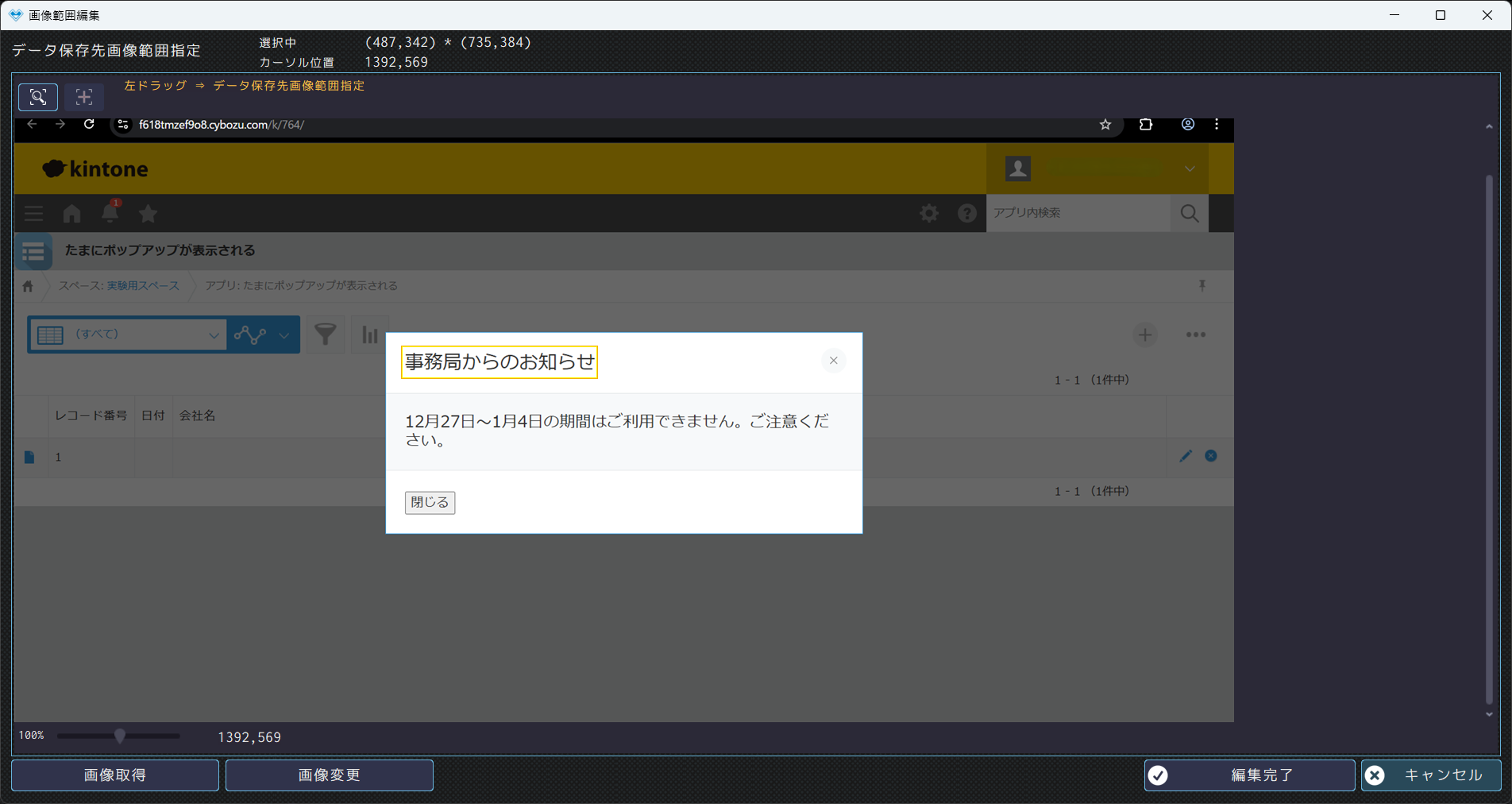Select the magnifier search tool icon

(38, 97)
